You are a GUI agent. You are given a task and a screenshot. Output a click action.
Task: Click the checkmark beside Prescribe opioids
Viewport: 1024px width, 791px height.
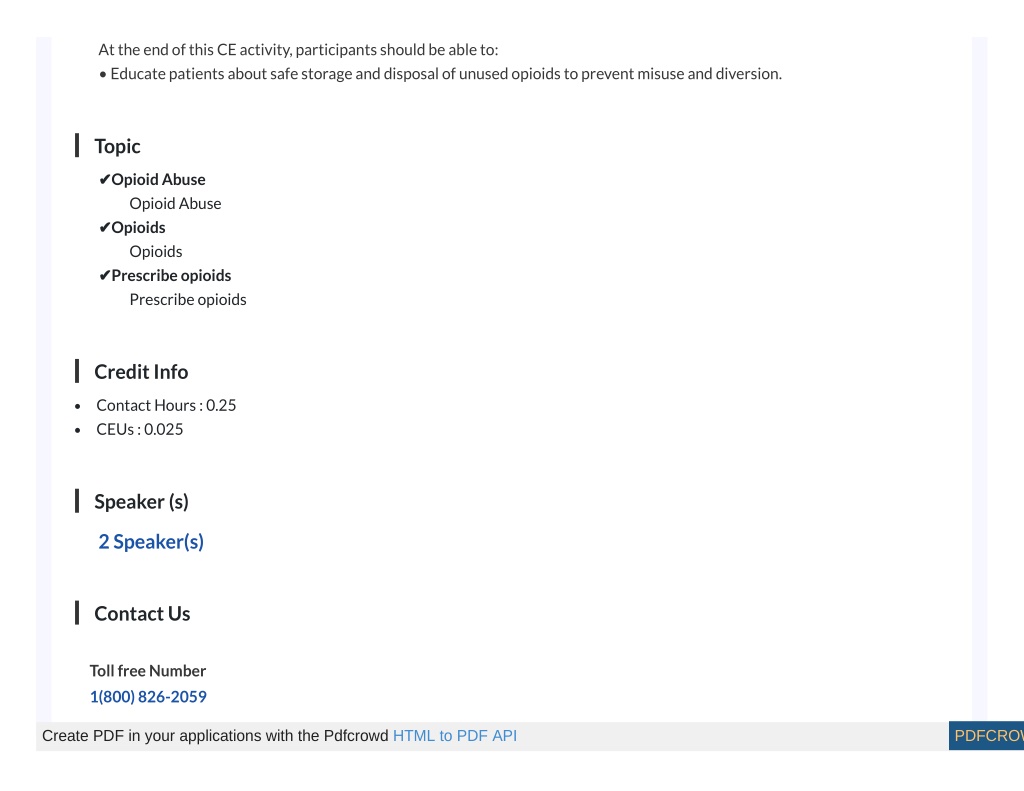click(x=104, y=276)
